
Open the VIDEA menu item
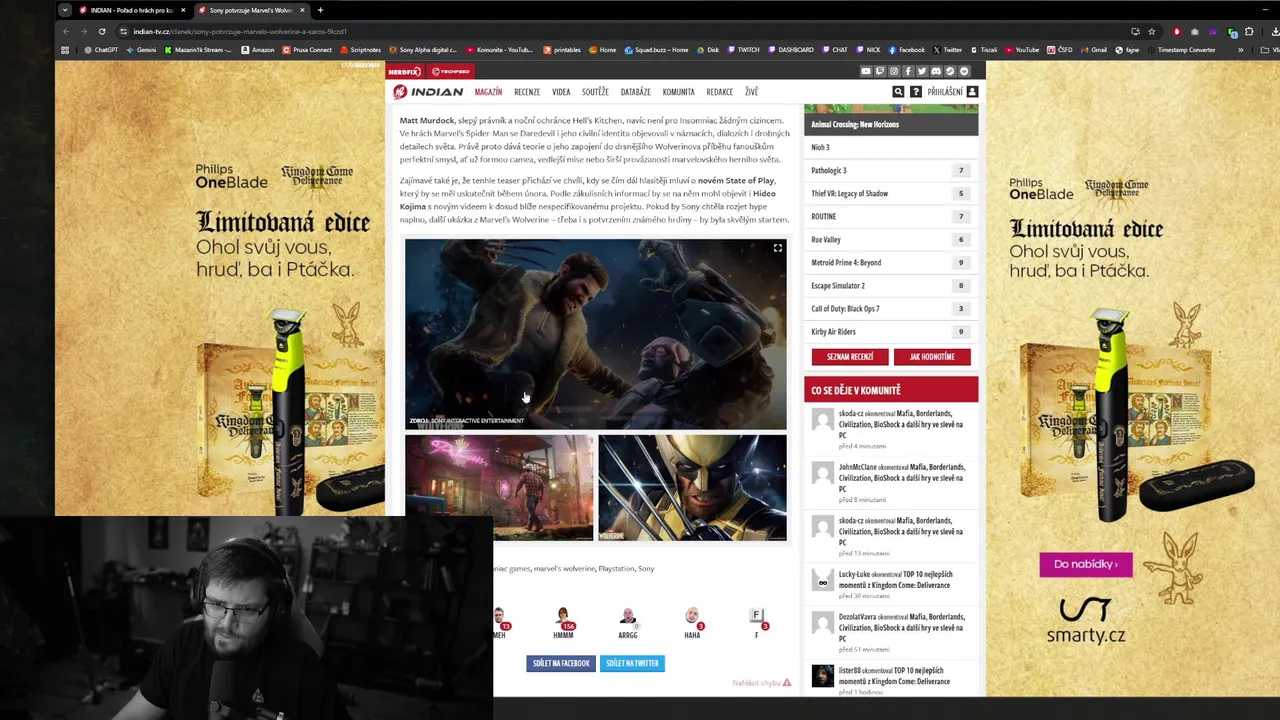point(561,92)
